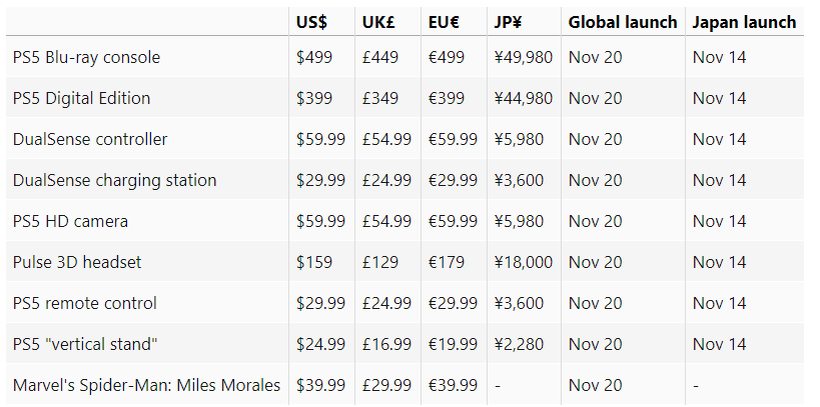Viewport: 820px width, 407px height.
Task: Click the Japan launch column header
Action: (x=744, y=22)
